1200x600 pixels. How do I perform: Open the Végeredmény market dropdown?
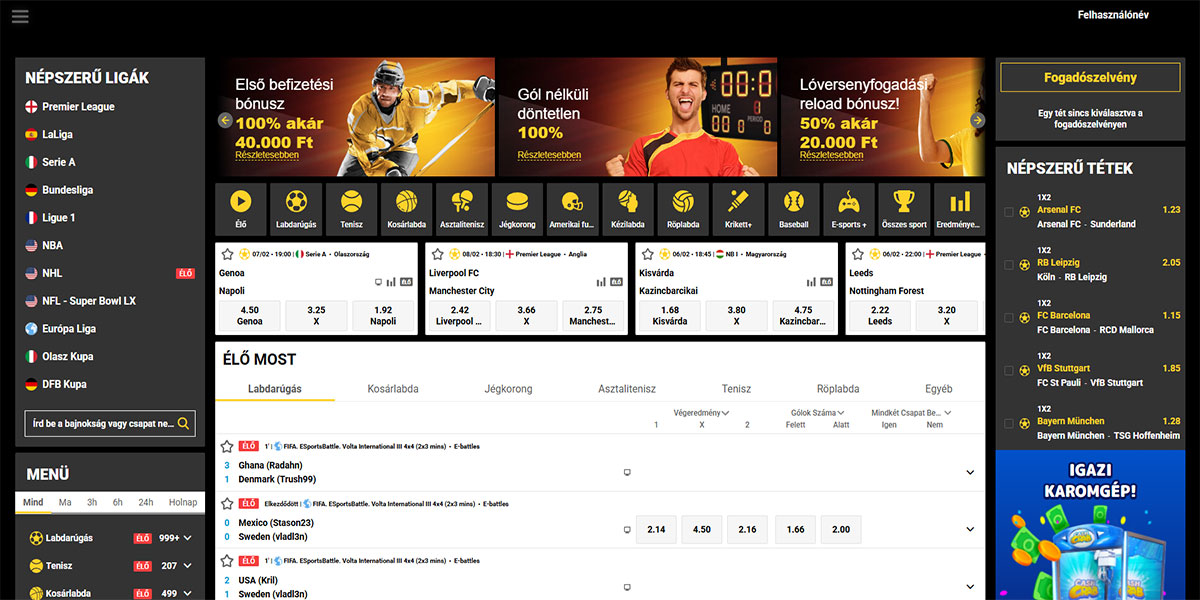[701, 412]
